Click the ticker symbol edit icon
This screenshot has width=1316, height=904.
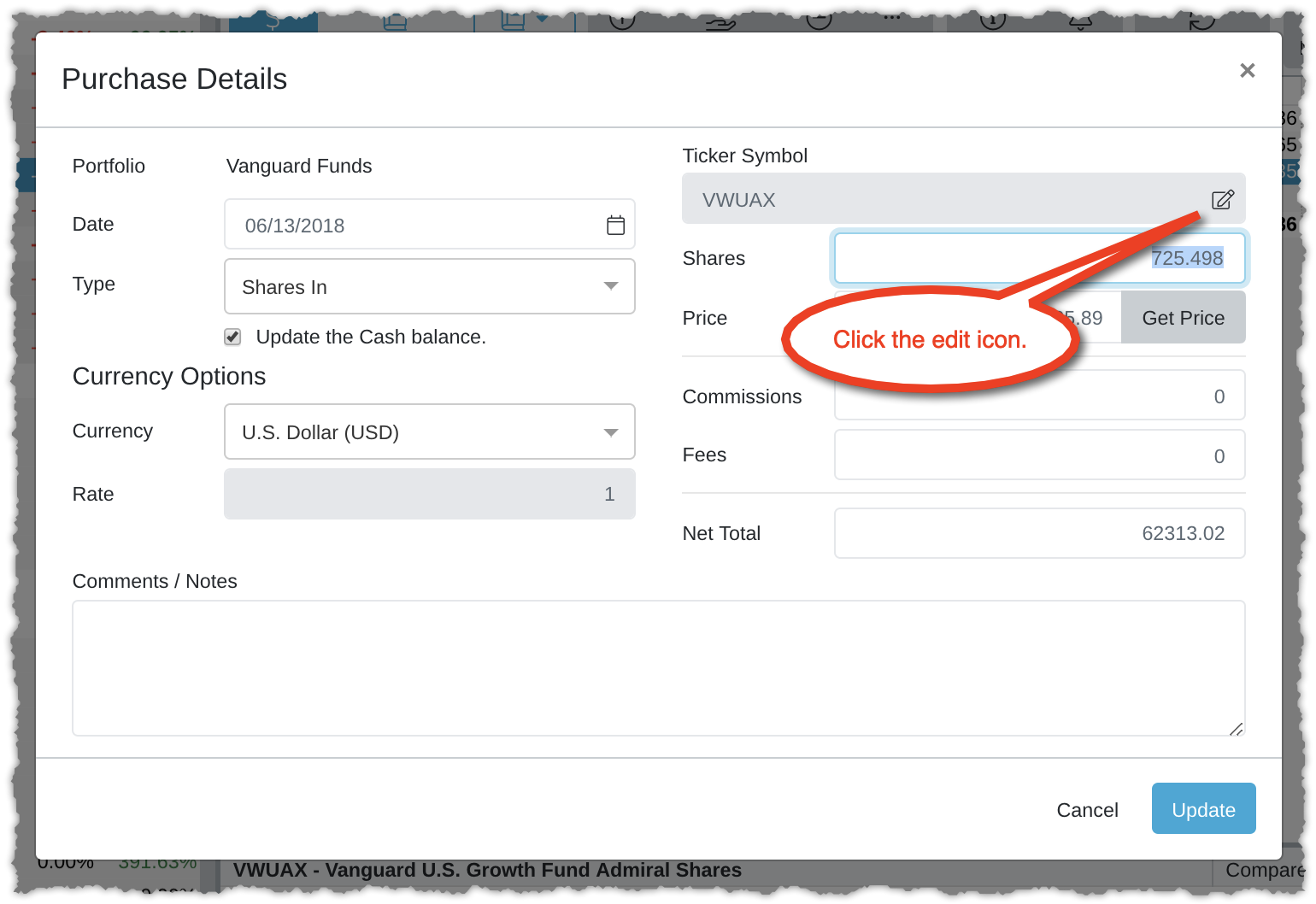click(1223, 200)
